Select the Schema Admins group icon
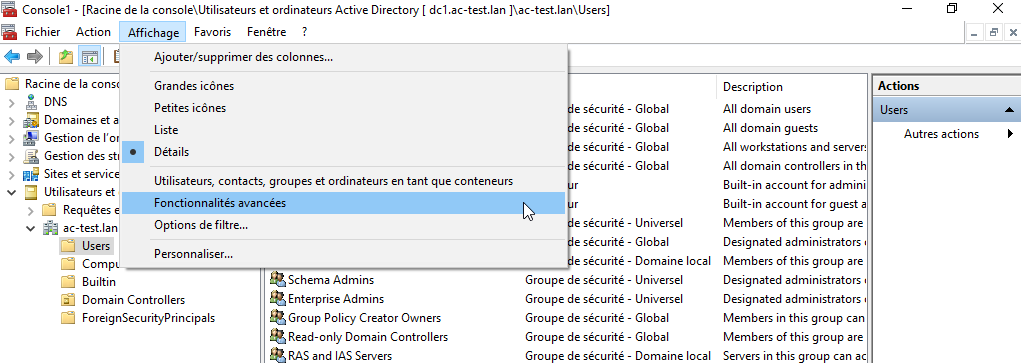This screenshot has height=363, width=1021. click(x=278, y=280)
